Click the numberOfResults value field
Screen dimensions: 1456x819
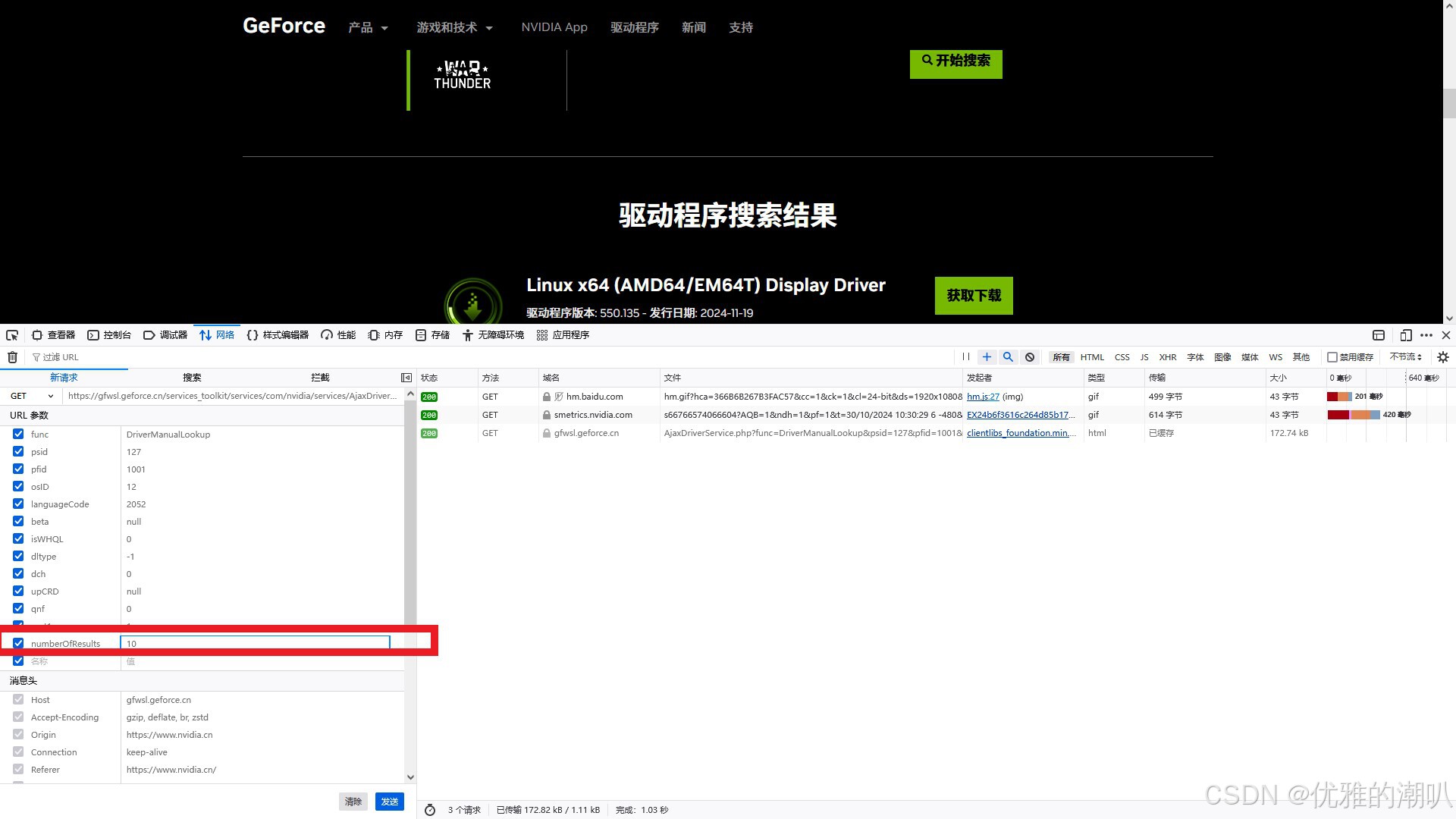click(x=255, y=643)
